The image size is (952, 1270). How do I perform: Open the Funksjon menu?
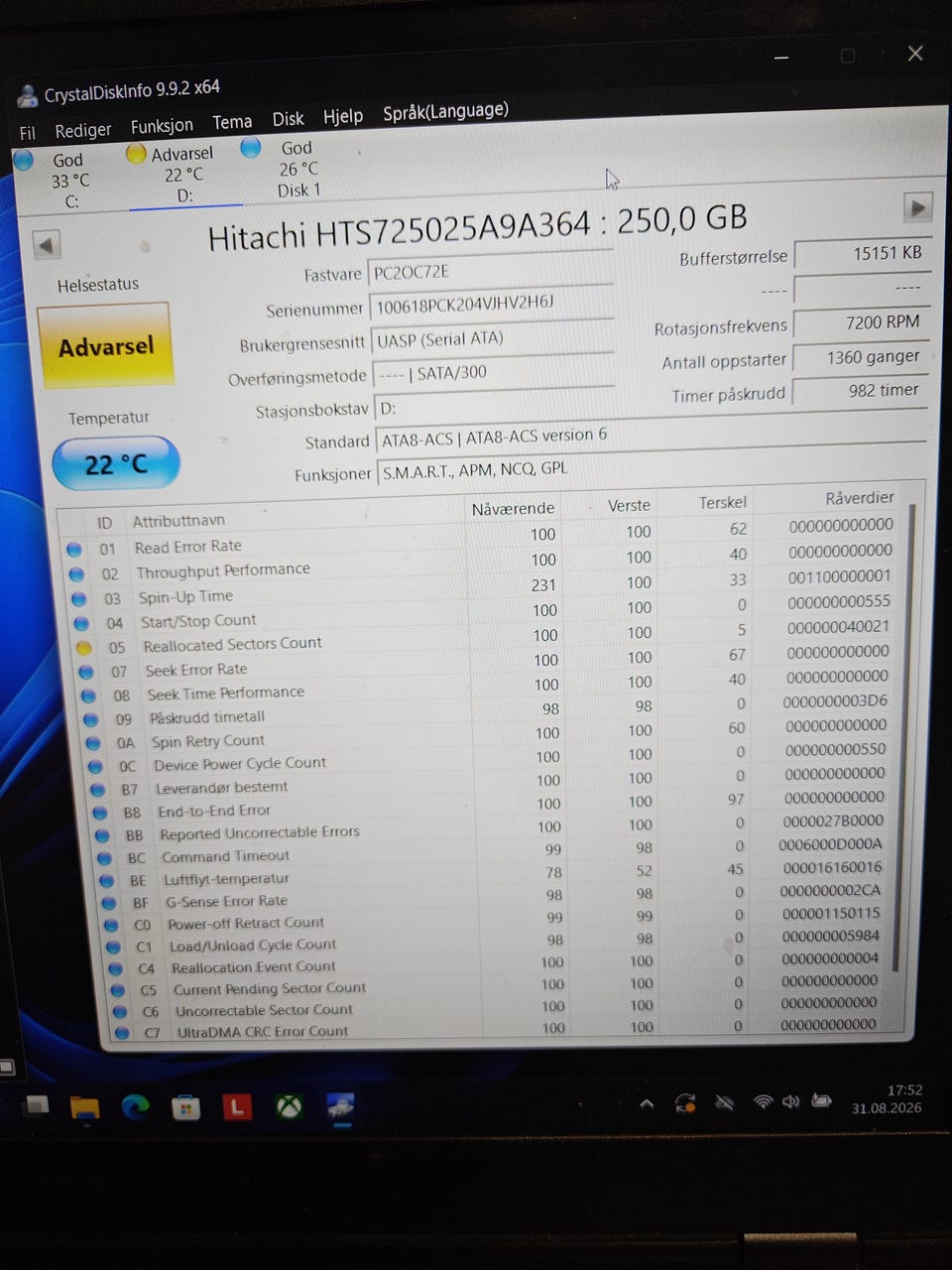162,126
